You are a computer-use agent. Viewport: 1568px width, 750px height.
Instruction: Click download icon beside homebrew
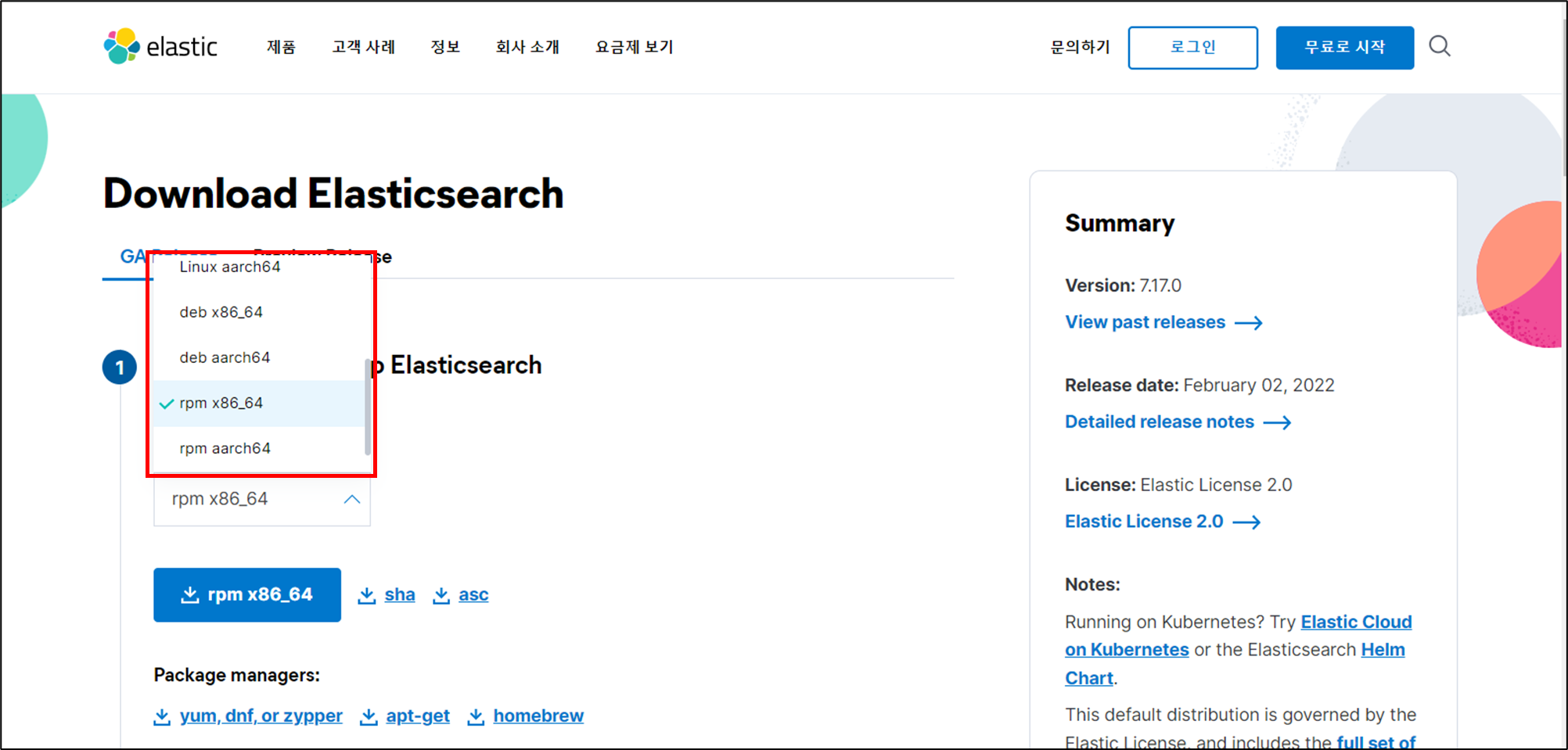[x=476, y=716]
